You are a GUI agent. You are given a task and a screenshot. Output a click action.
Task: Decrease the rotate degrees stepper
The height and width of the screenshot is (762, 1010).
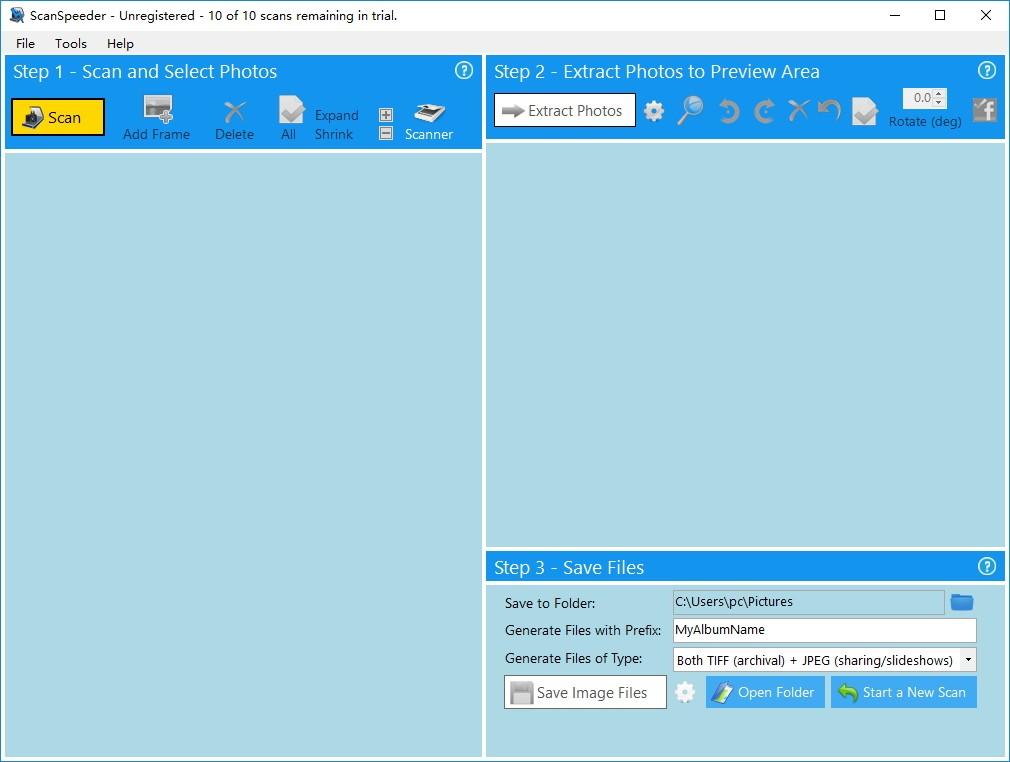[939, 102]
